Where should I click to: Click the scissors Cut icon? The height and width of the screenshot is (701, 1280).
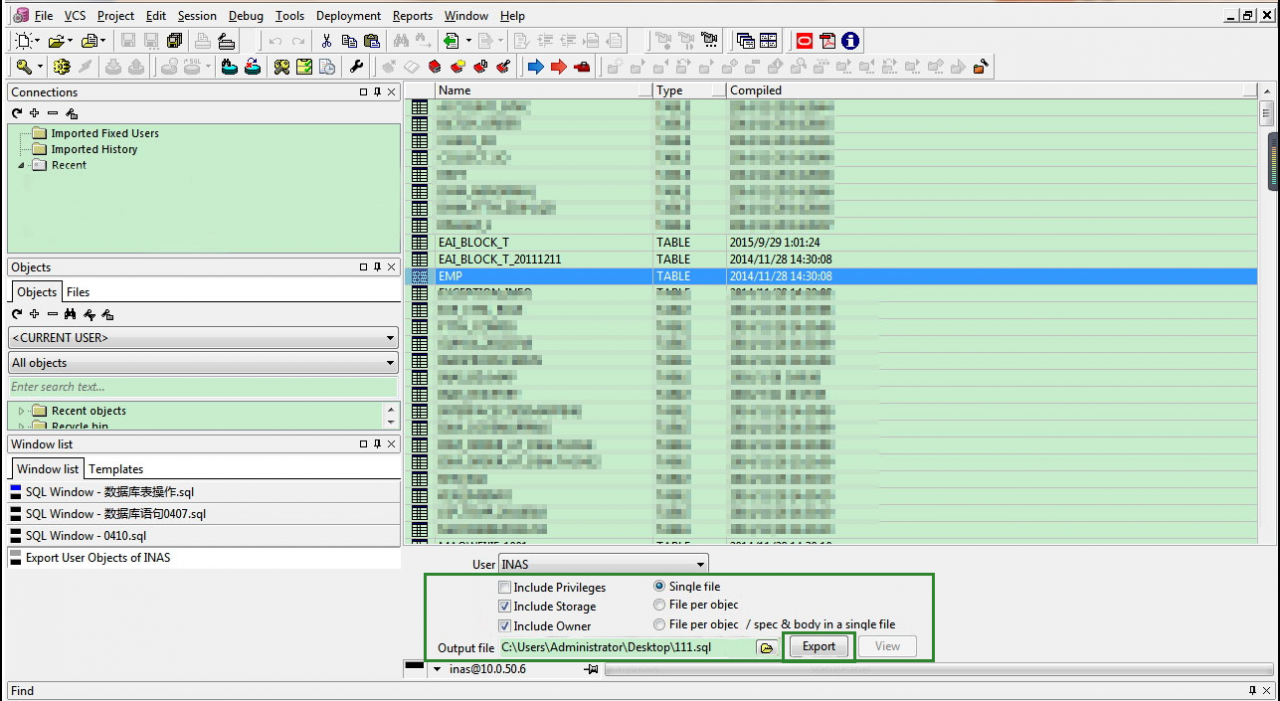point(326,41)
